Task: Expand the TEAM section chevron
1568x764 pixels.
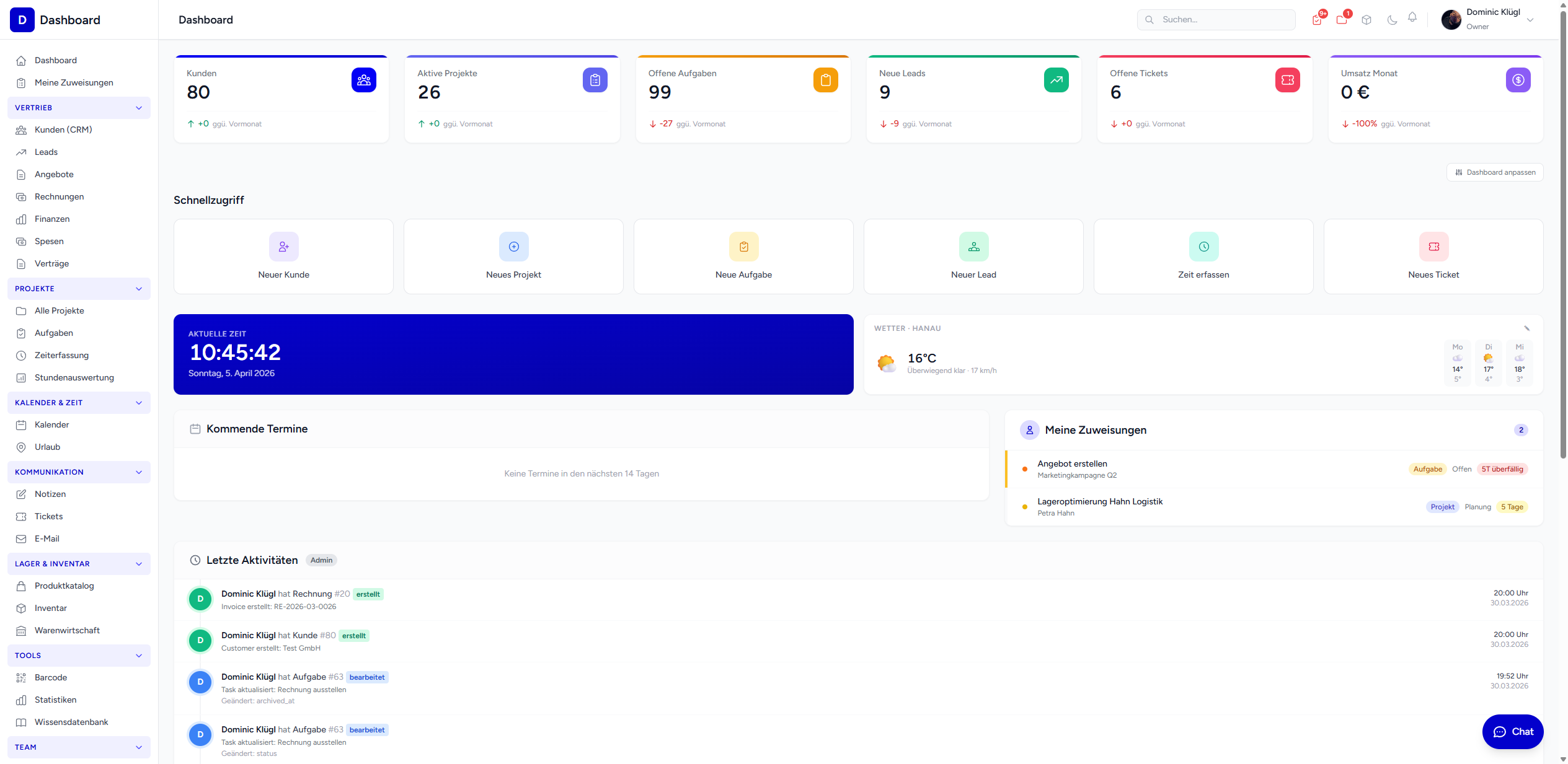Action: (x=138, y=747)
